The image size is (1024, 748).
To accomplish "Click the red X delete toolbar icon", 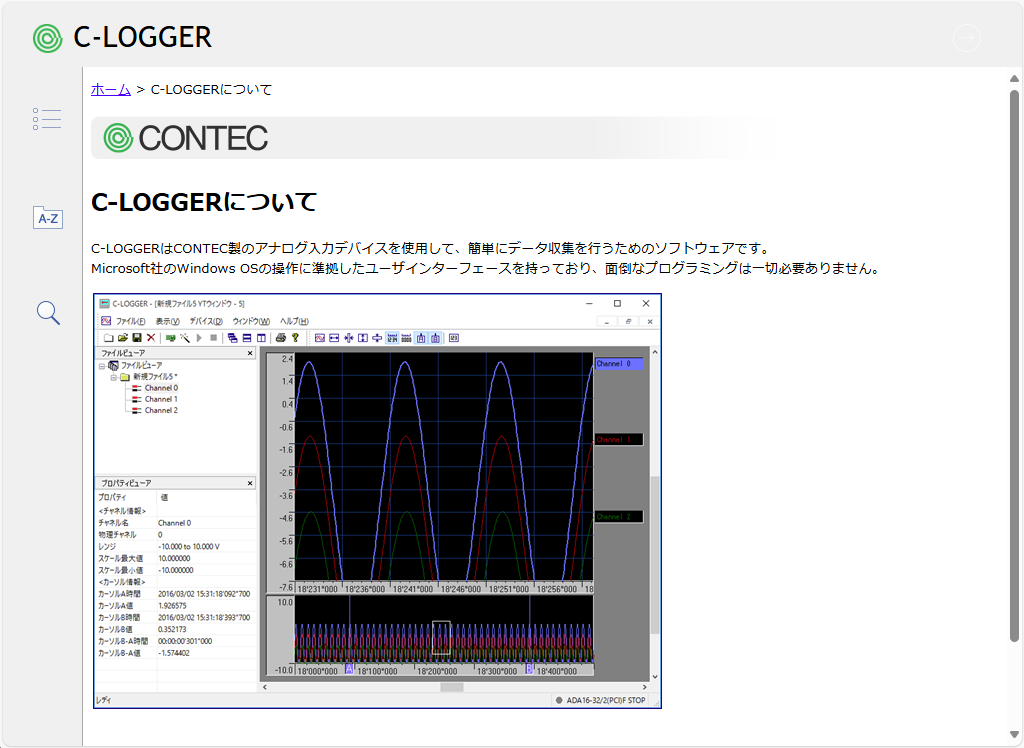I will 151,338.
